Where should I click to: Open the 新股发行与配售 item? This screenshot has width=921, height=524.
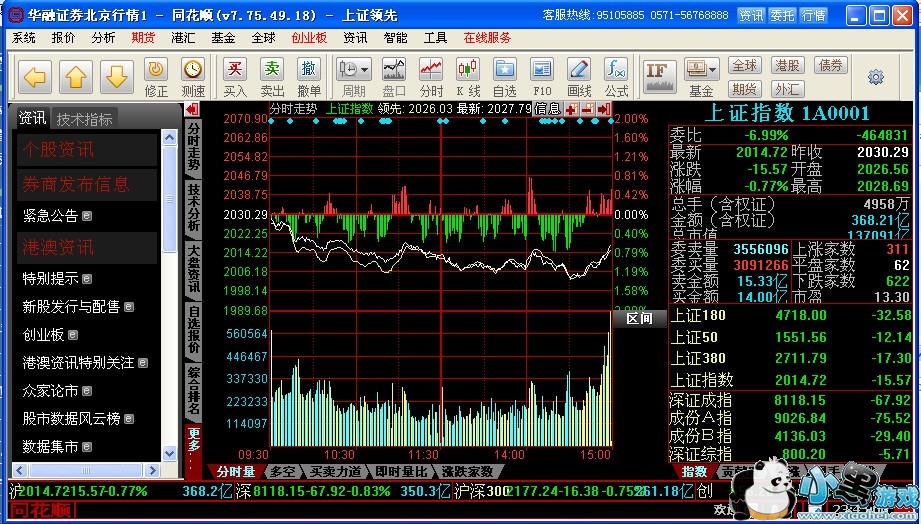coord(78,307)
